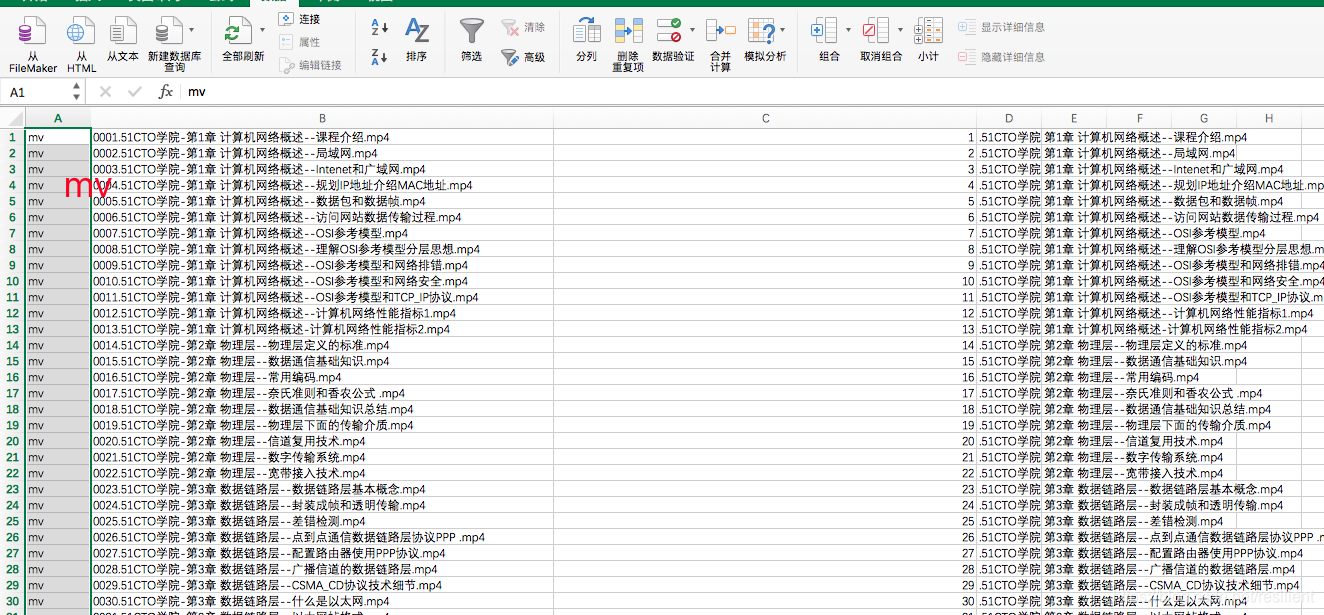Image resolution: width=1324 pixels, height=615 pixels.
Task: Select column G header
Action: [x=1204, y=118]
